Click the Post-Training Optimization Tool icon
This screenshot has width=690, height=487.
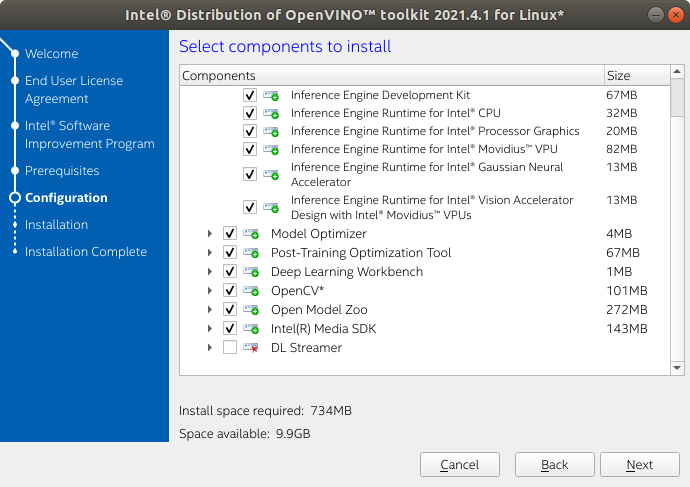[251, 253]
